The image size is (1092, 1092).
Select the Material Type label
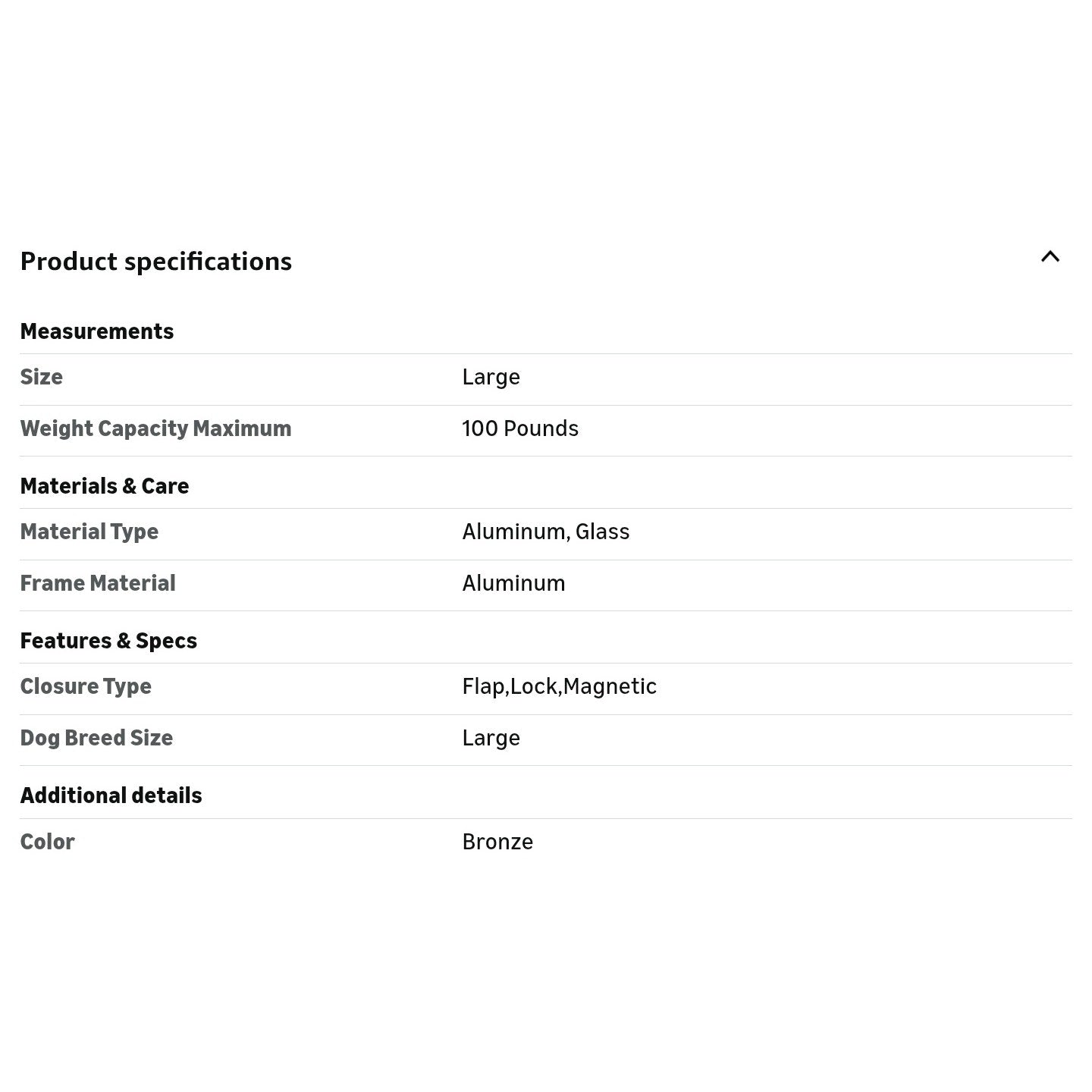(x=89, y=532)
